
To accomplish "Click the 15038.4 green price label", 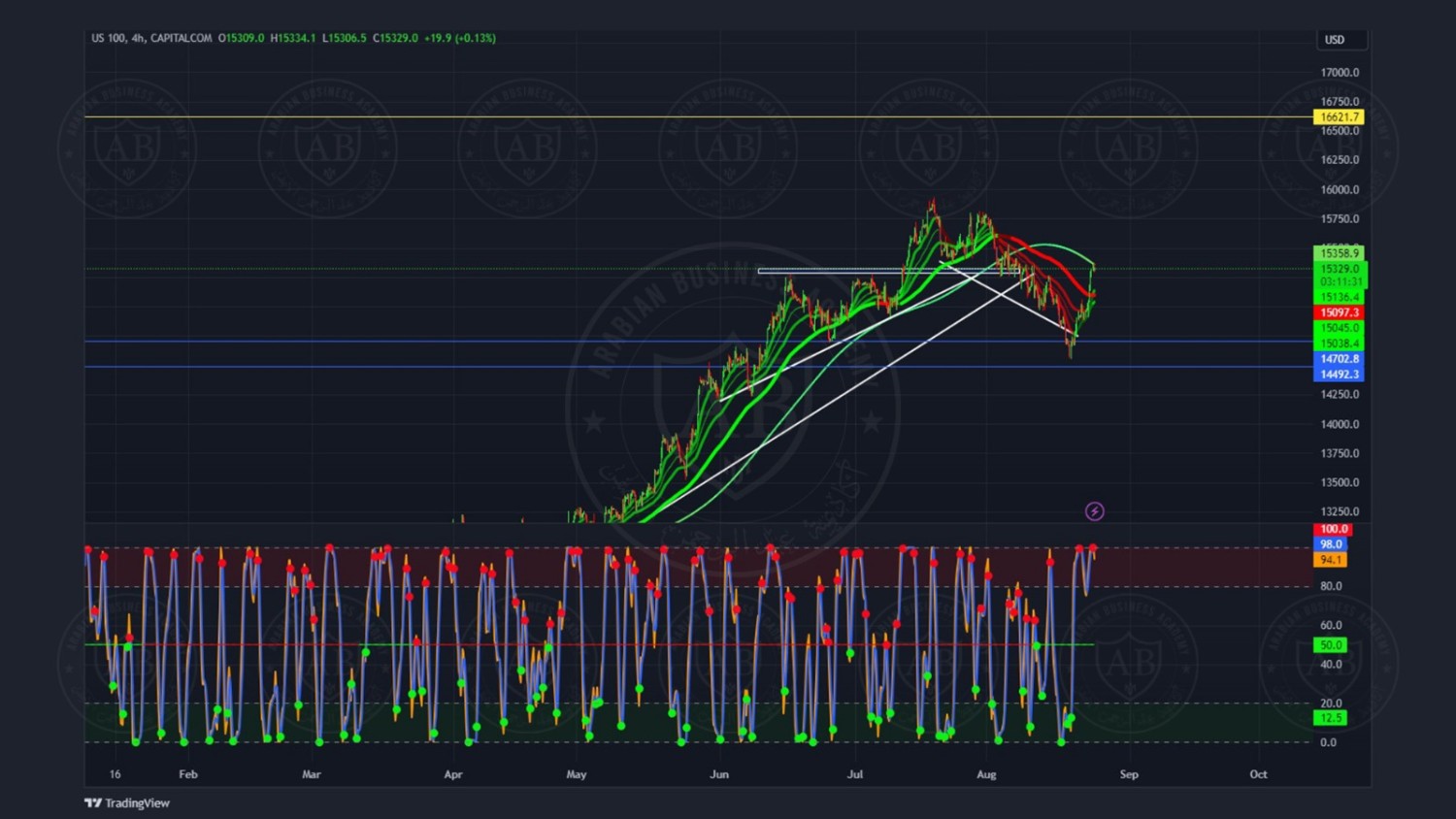I will (x=1339, y=344).
